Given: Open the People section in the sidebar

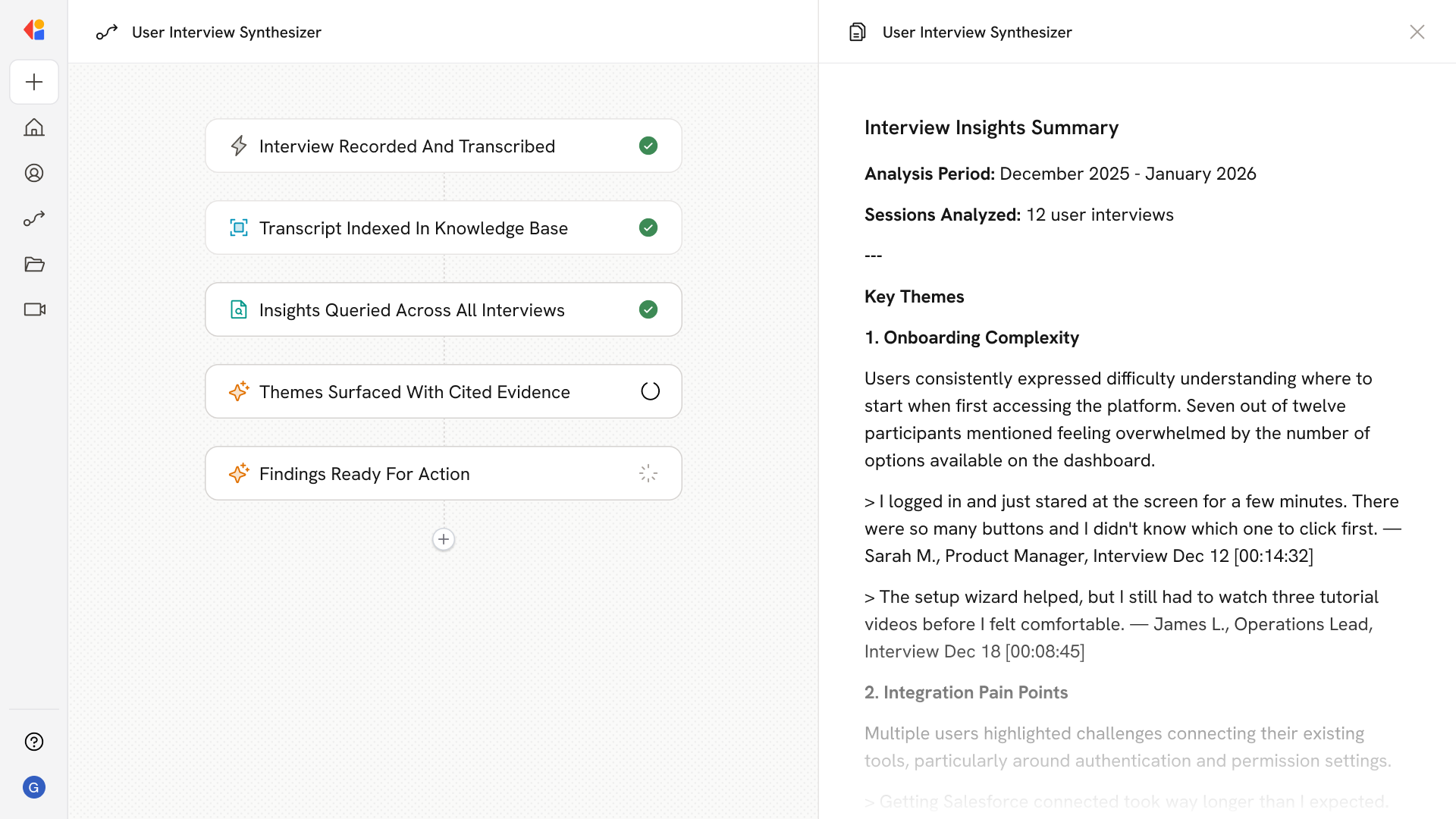Looking at the screenshot, I should [33, 173].
